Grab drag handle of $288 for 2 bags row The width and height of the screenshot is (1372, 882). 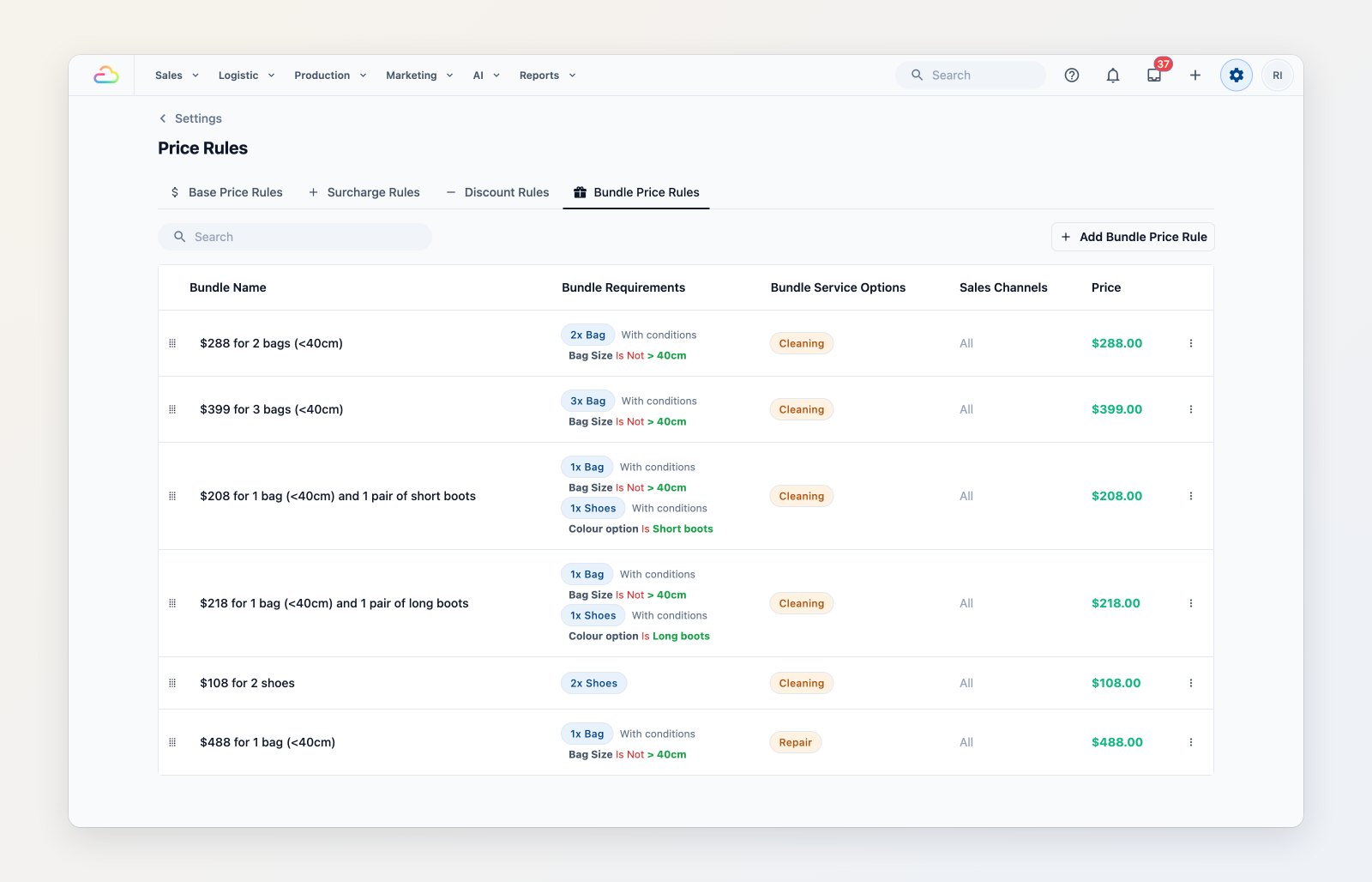click(x=172, y=343)
